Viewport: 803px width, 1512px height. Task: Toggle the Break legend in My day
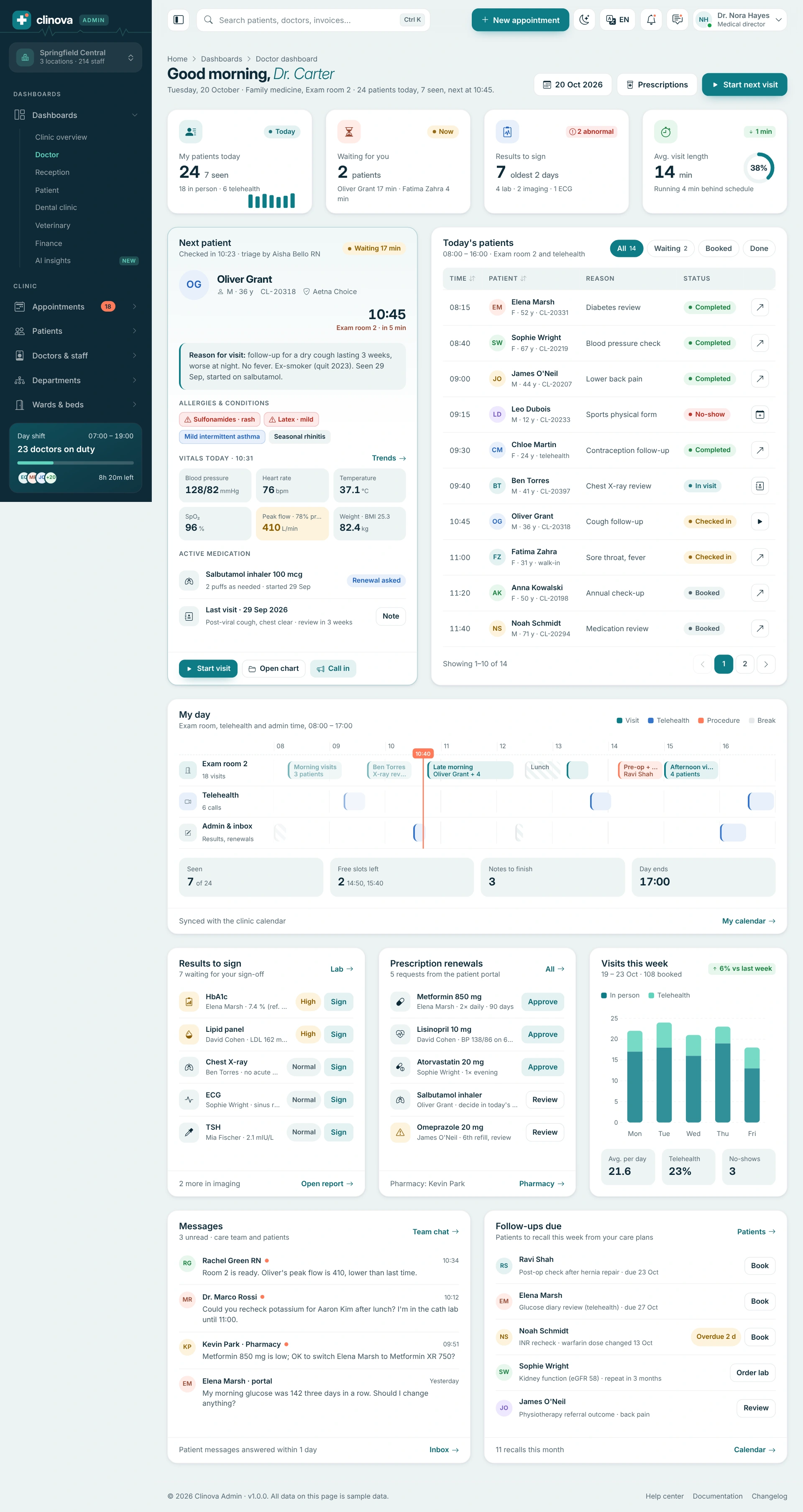[x=762, y=721]
